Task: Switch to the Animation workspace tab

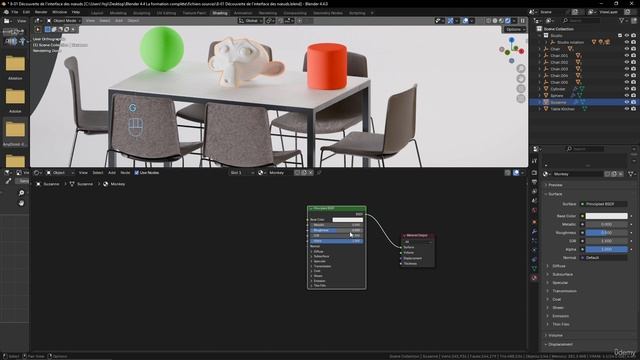Action: click(x=243, y=13)
